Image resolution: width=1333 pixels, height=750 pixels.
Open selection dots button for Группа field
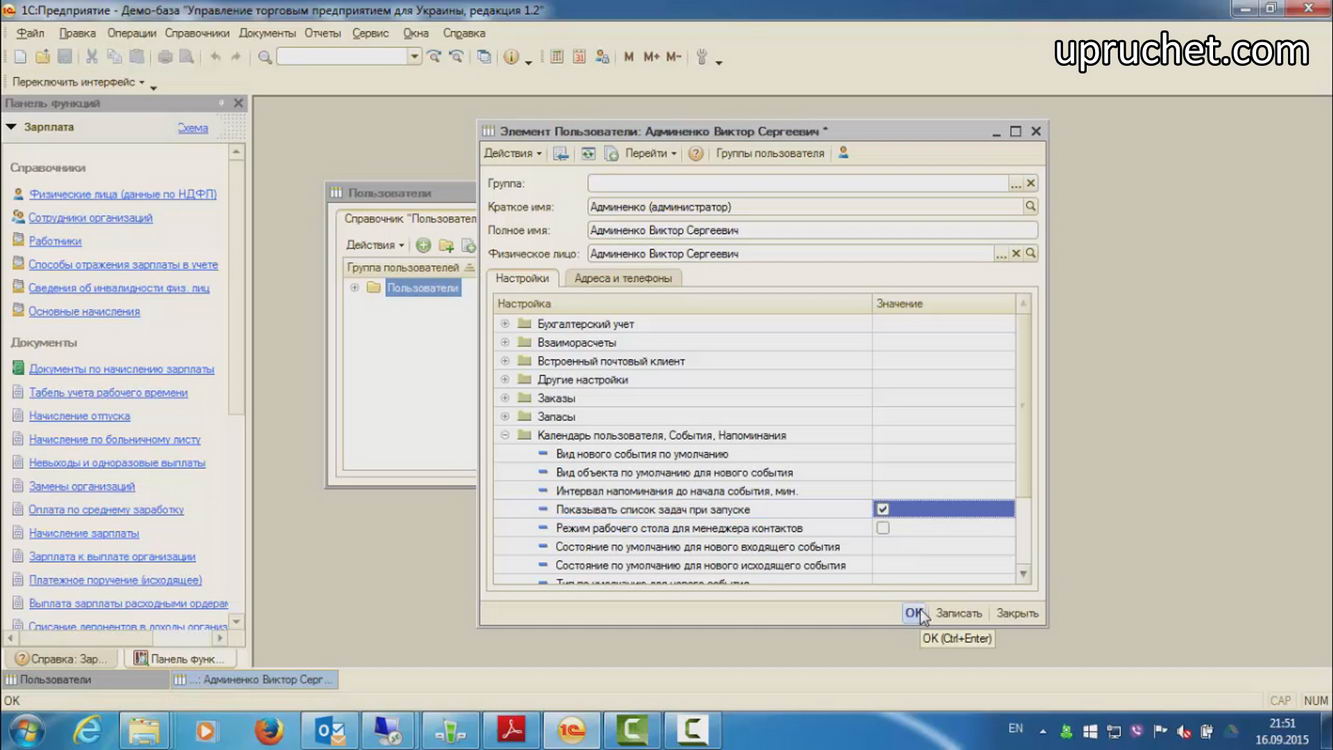[x=1015, y=183]
